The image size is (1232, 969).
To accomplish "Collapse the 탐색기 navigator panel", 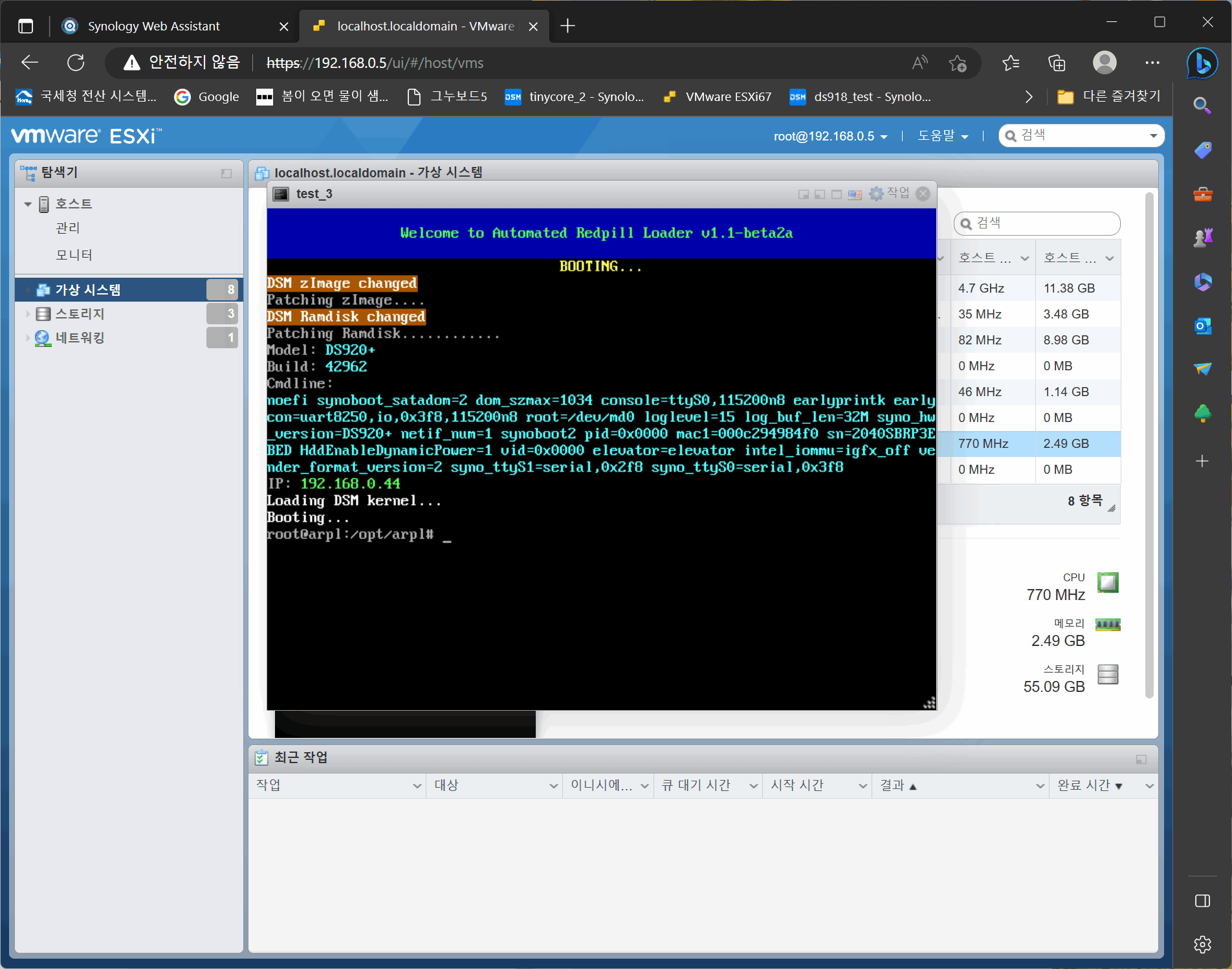I will (226, 173).
